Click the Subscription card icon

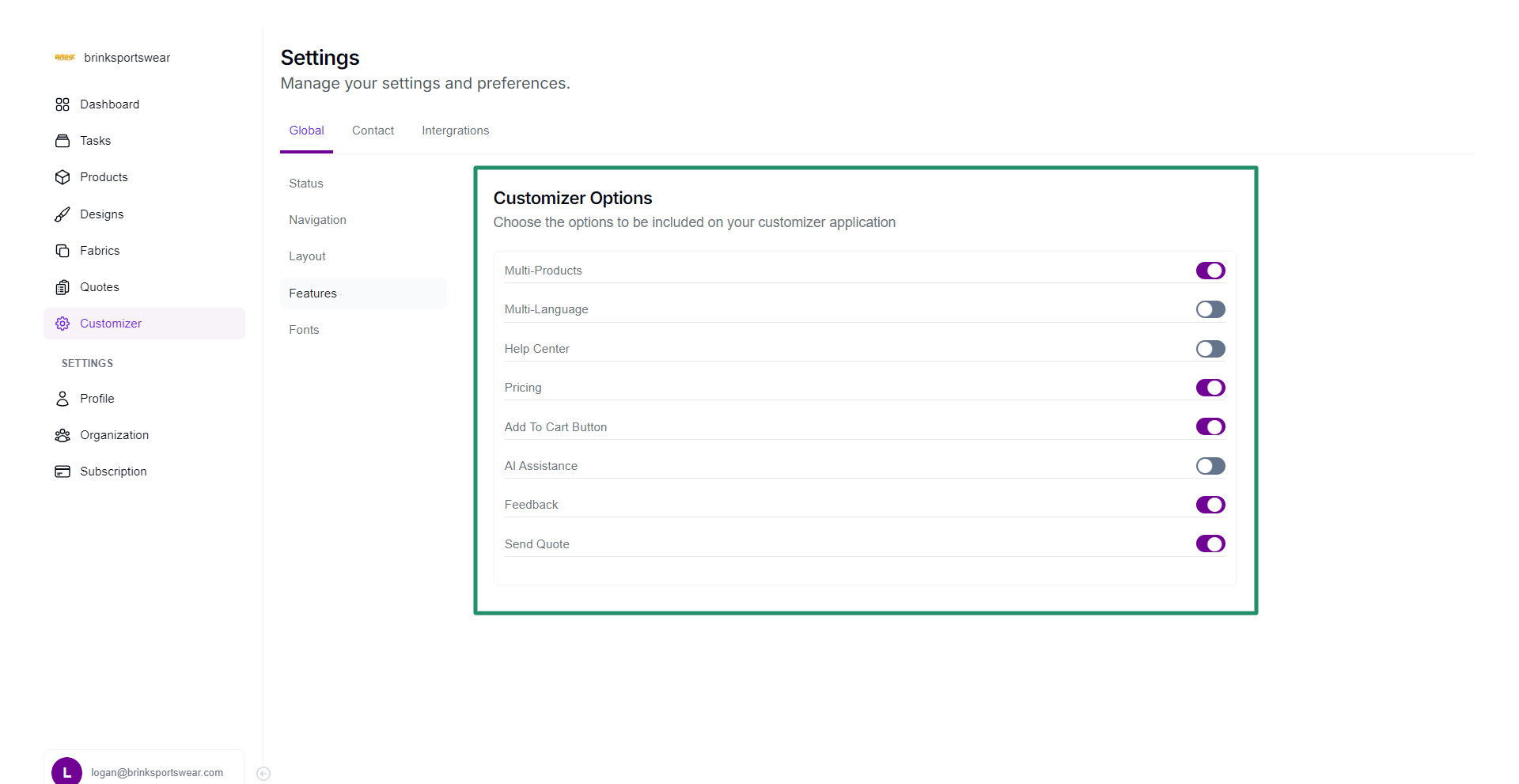(63, 472)
